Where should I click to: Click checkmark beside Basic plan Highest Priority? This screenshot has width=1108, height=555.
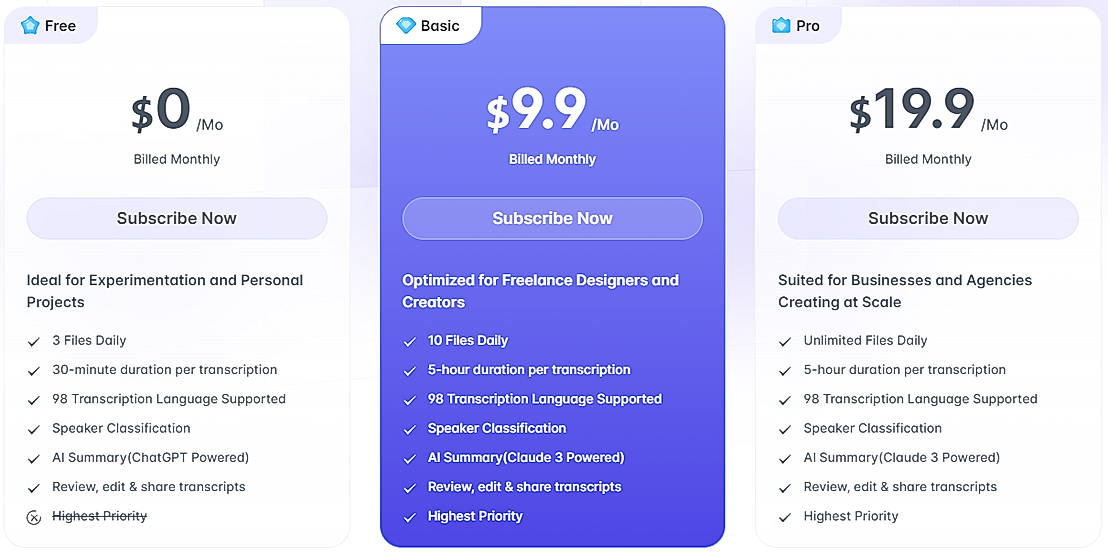[409, 517]
